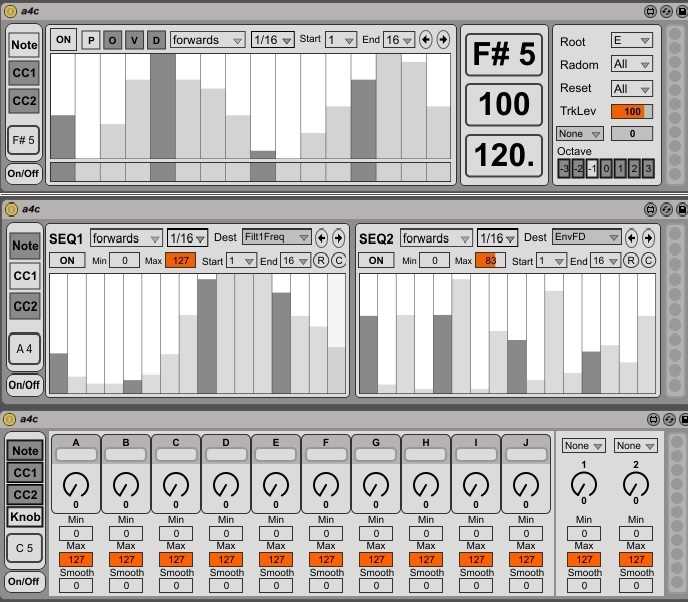Click the right arrow in the top sequencer
The width and height of the screenshot is (689, 602).
(x=443, y=40)
